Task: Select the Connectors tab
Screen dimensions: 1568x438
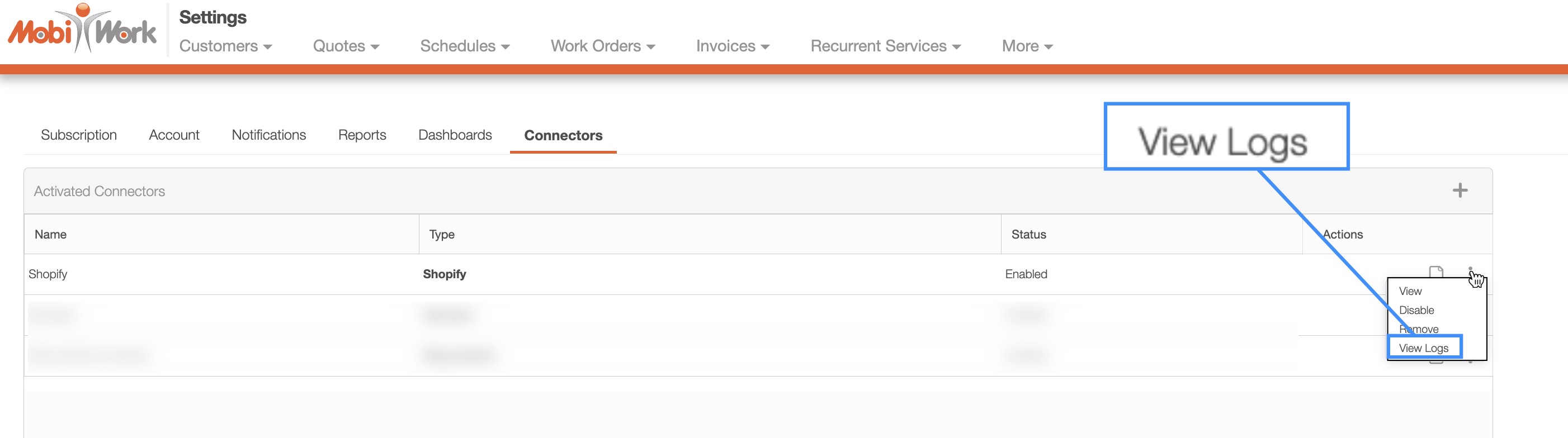Action: 563,135
